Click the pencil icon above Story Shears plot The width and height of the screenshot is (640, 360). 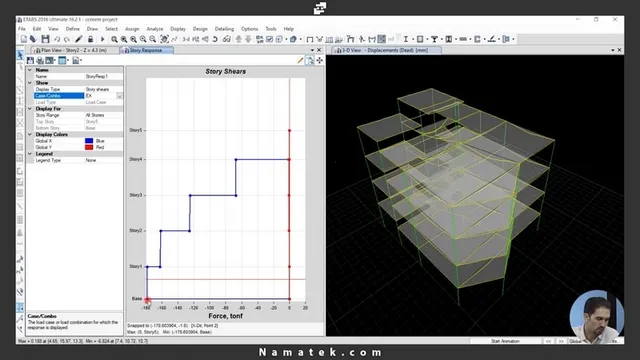pos(300,60)
